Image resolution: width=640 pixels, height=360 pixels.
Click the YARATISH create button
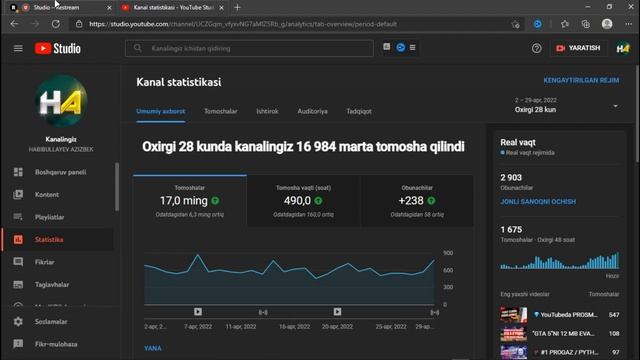click(x=578, y=48)
